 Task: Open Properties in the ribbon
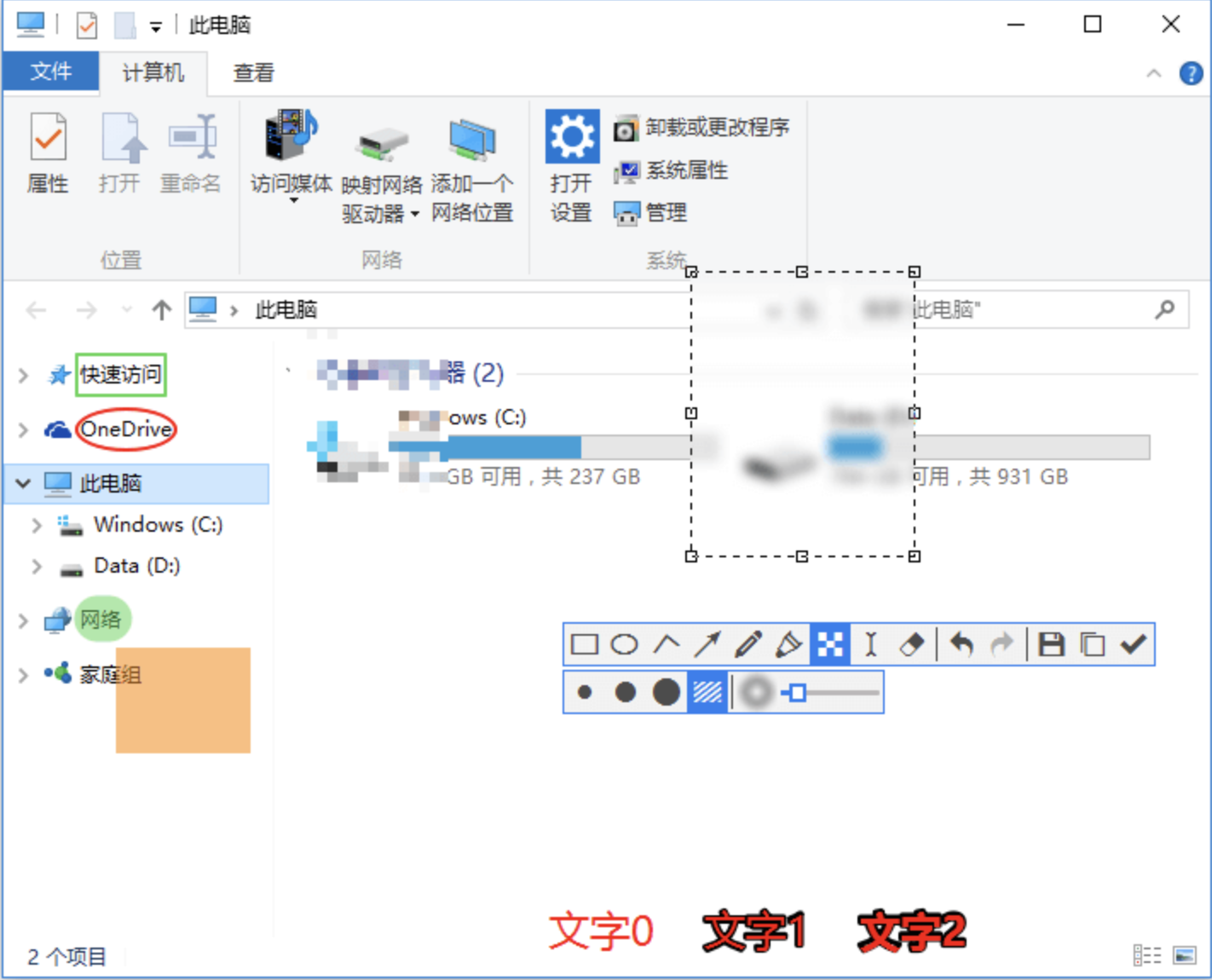pyautogui.click(x=48, y=153)
